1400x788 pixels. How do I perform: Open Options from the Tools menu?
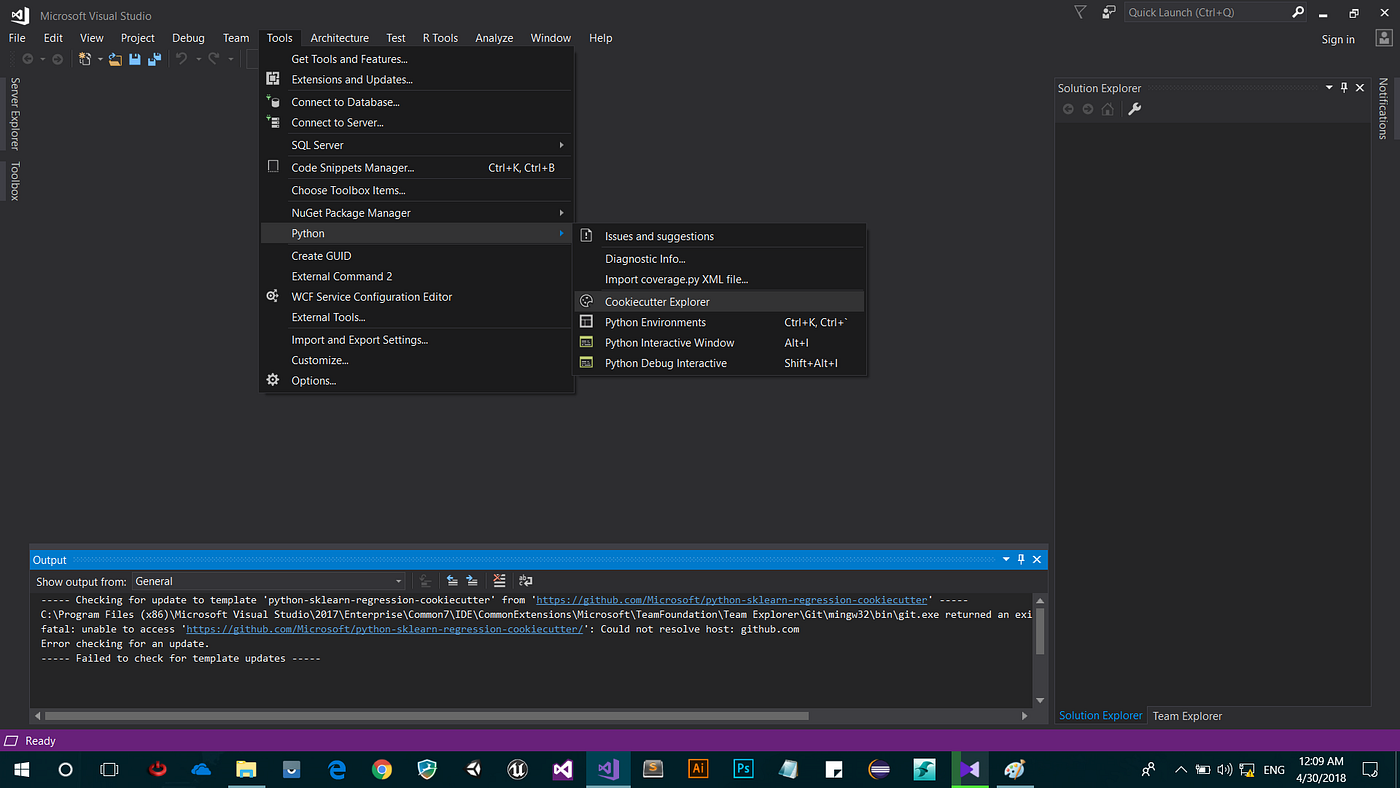pos(417,381)
